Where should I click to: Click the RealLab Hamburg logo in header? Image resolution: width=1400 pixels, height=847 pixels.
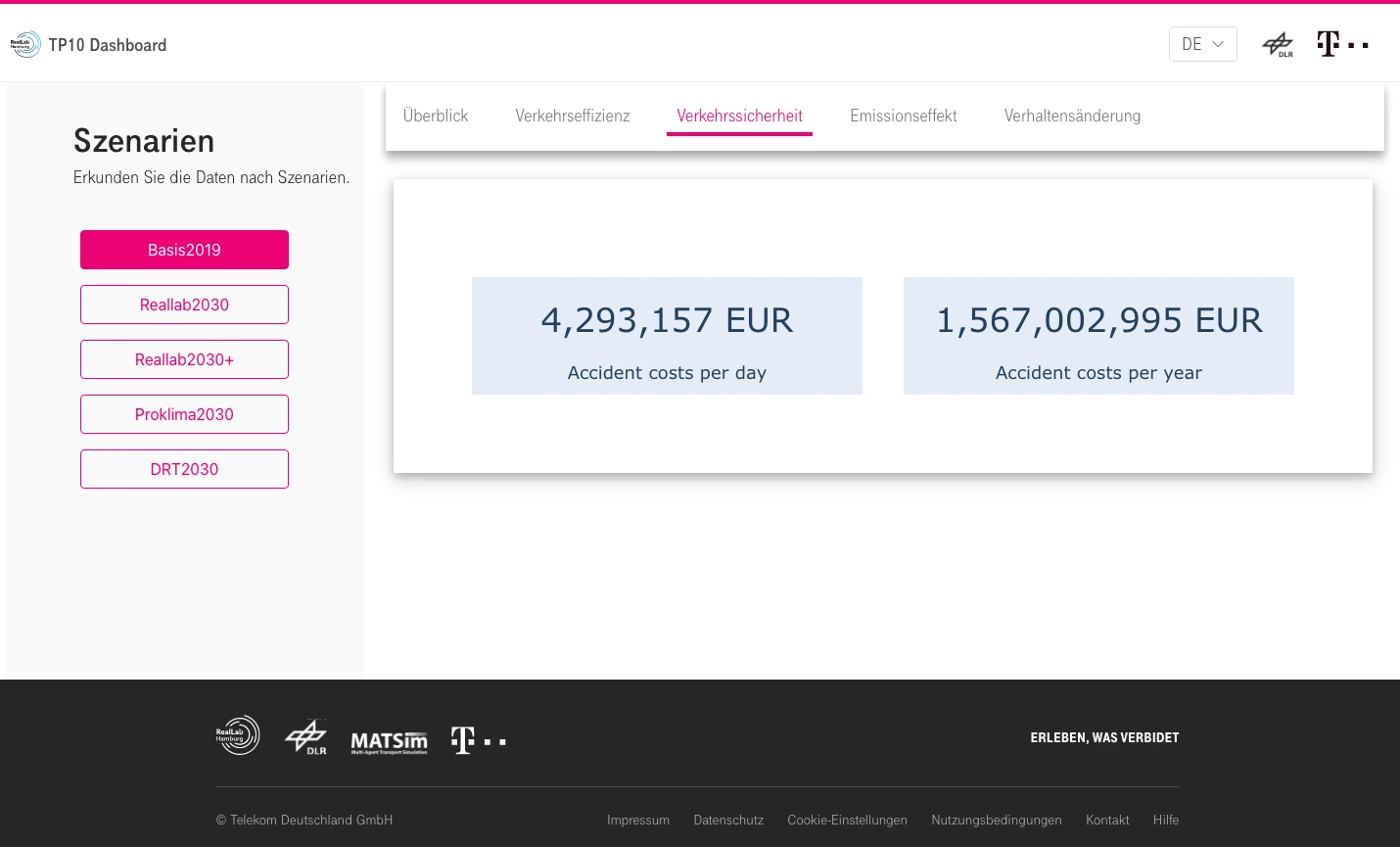point(25,44)
